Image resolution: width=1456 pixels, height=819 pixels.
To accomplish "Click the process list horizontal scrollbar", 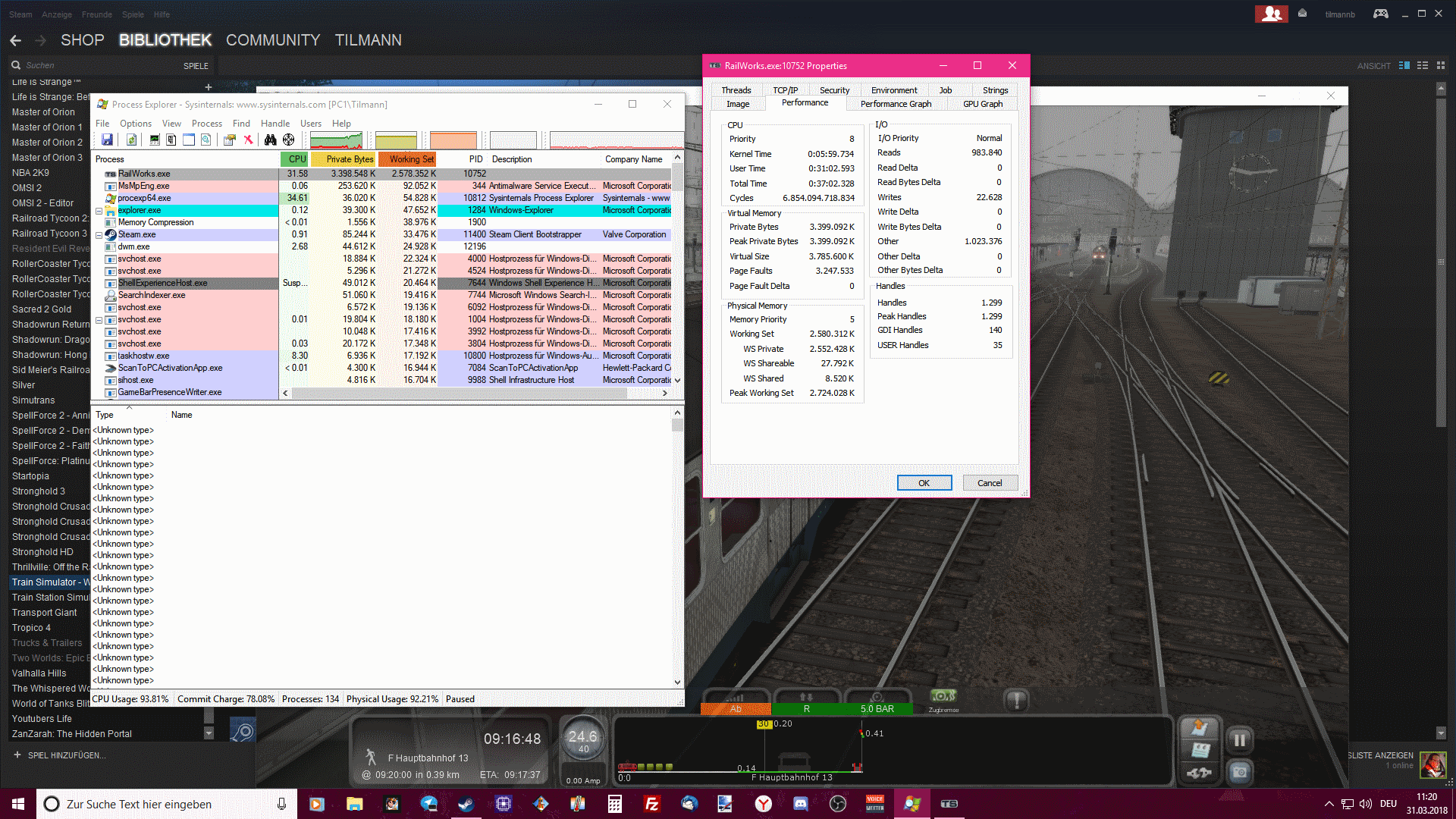I will tap(459, 393).
